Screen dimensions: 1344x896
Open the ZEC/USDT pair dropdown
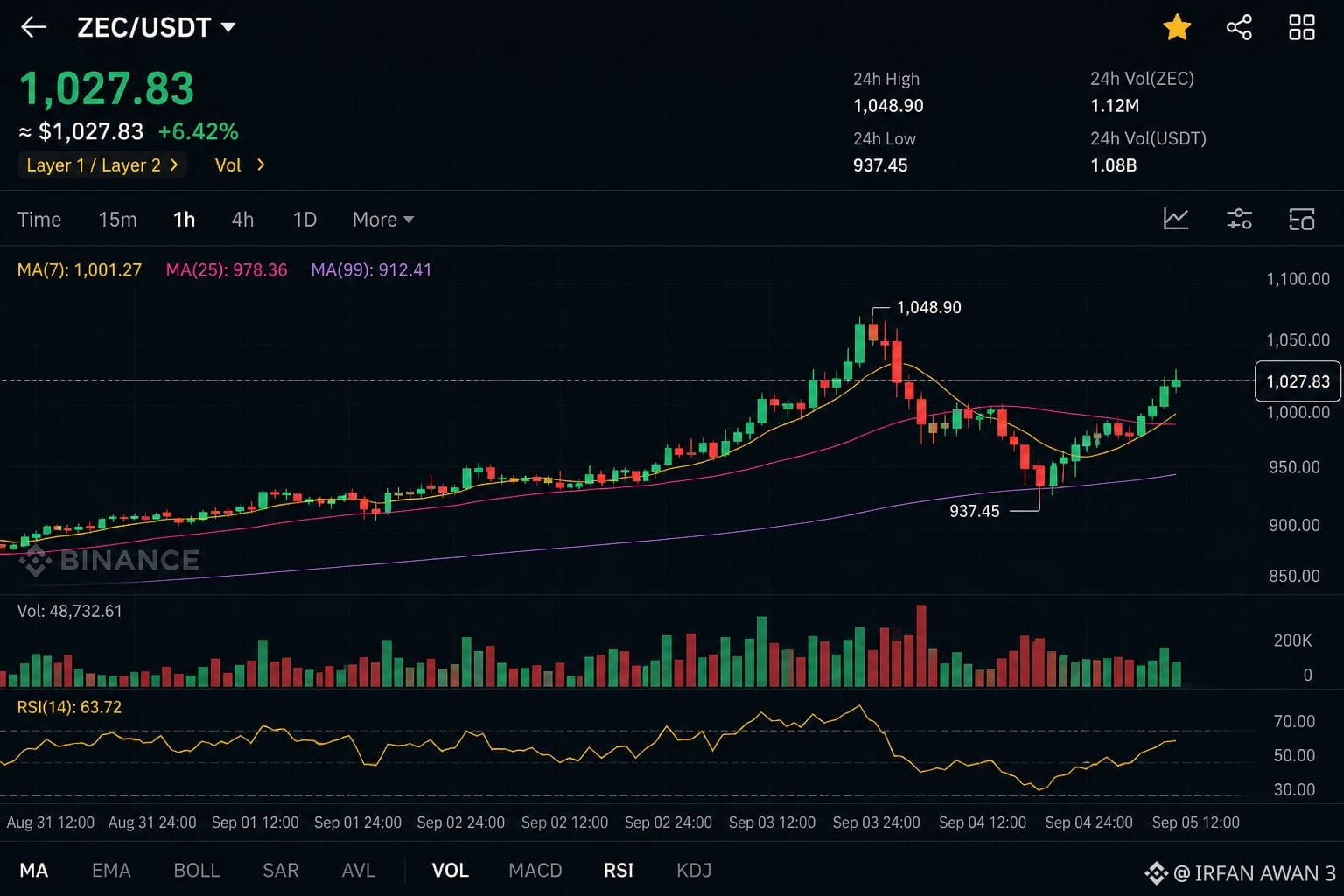[157, 27]
